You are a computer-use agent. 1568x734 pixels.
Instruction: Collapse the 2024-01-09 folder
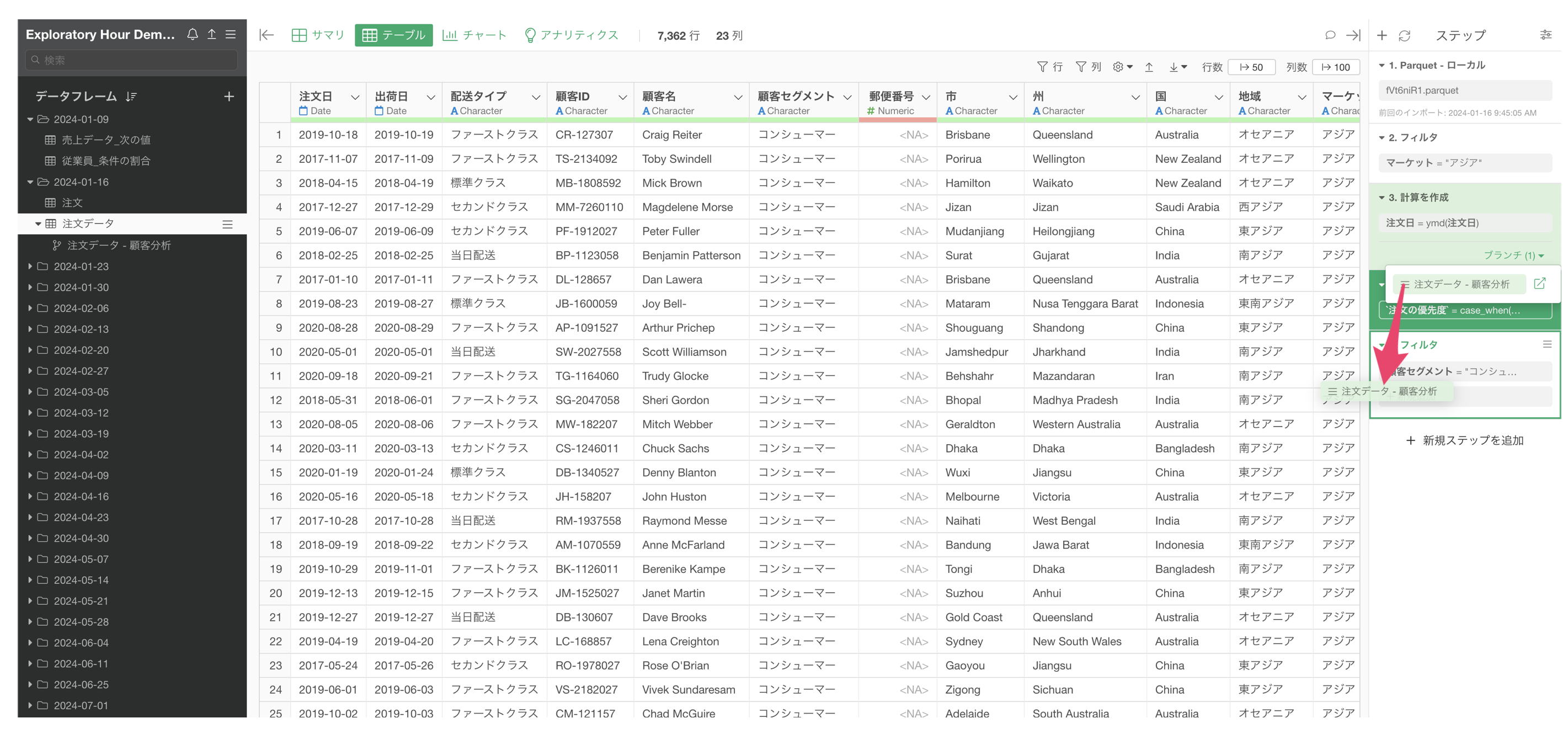(x=30, y=119)
